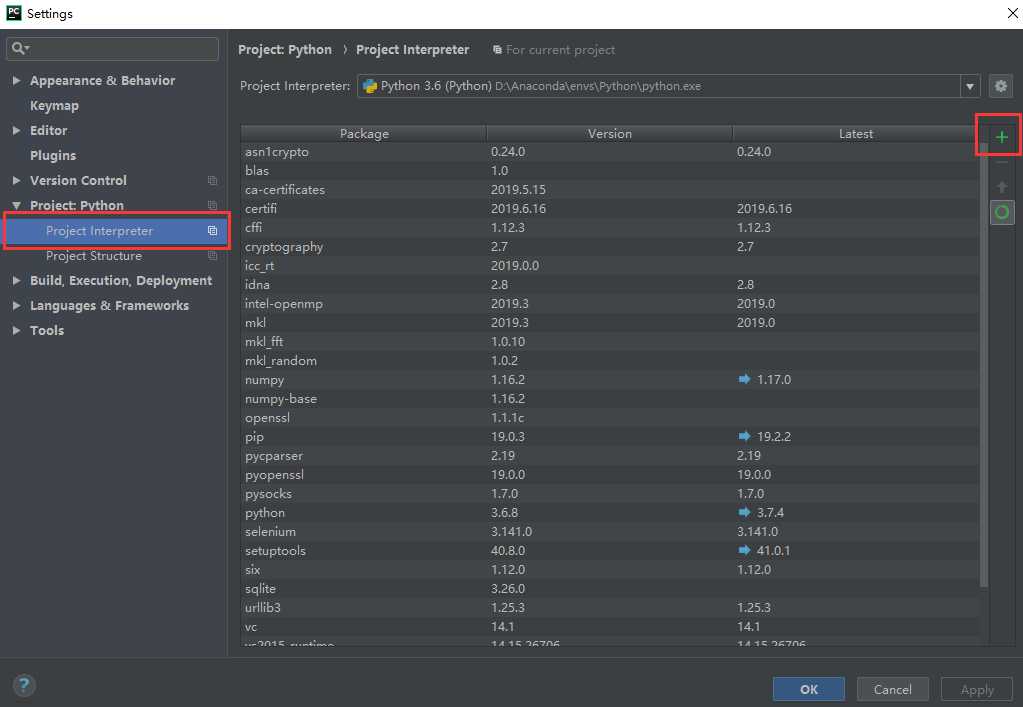Select the idna package row
The image size is (1023, 707).
click(x=609, y=284)
